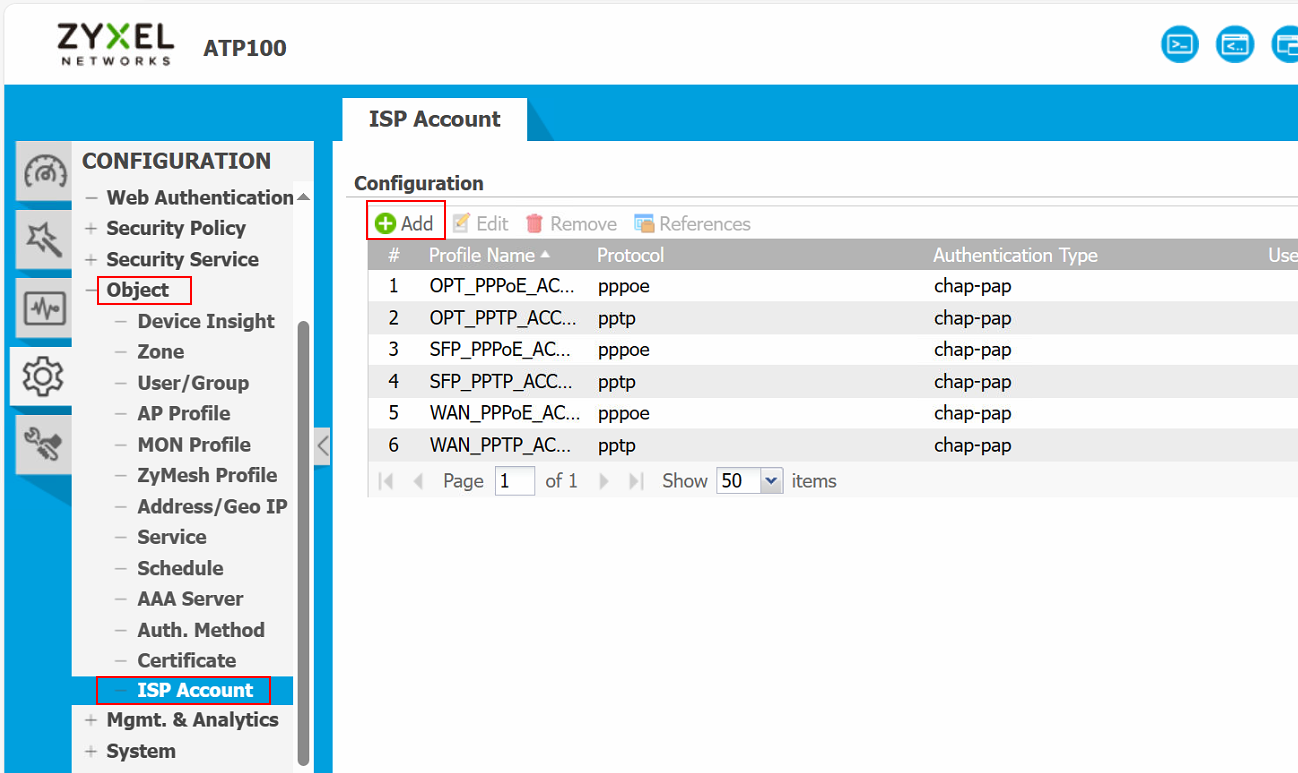Open the CLI console icon in header
The width and height of the screenshot is (1298, 773).
[1180, 45]
